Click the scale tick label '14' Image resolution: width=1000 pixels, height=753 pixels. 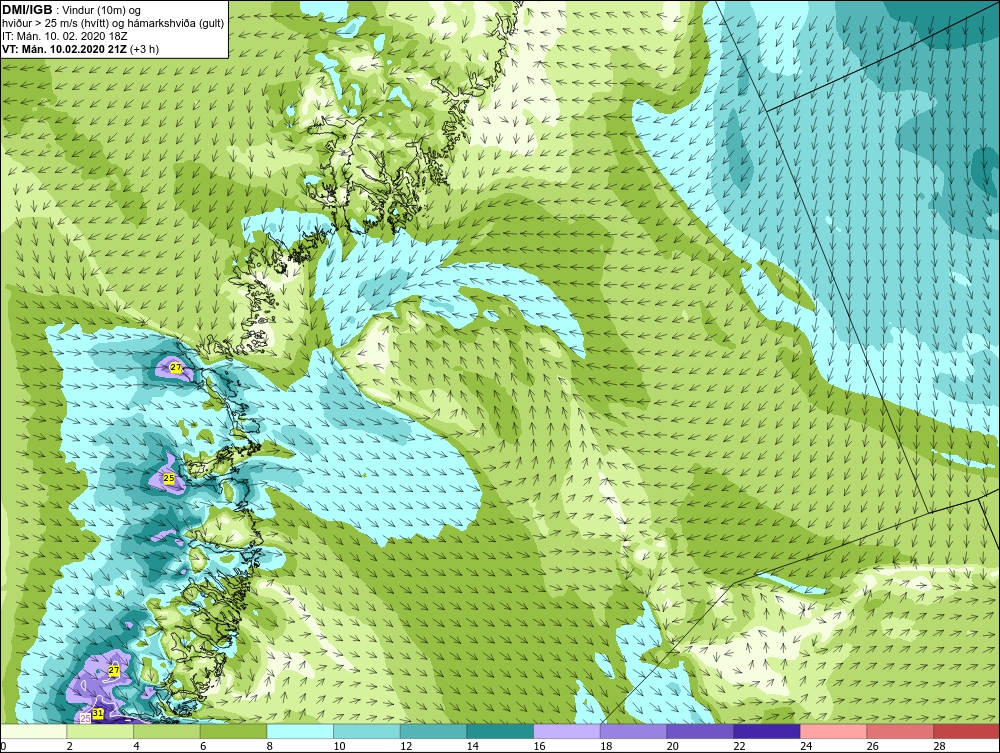[473, 746]
